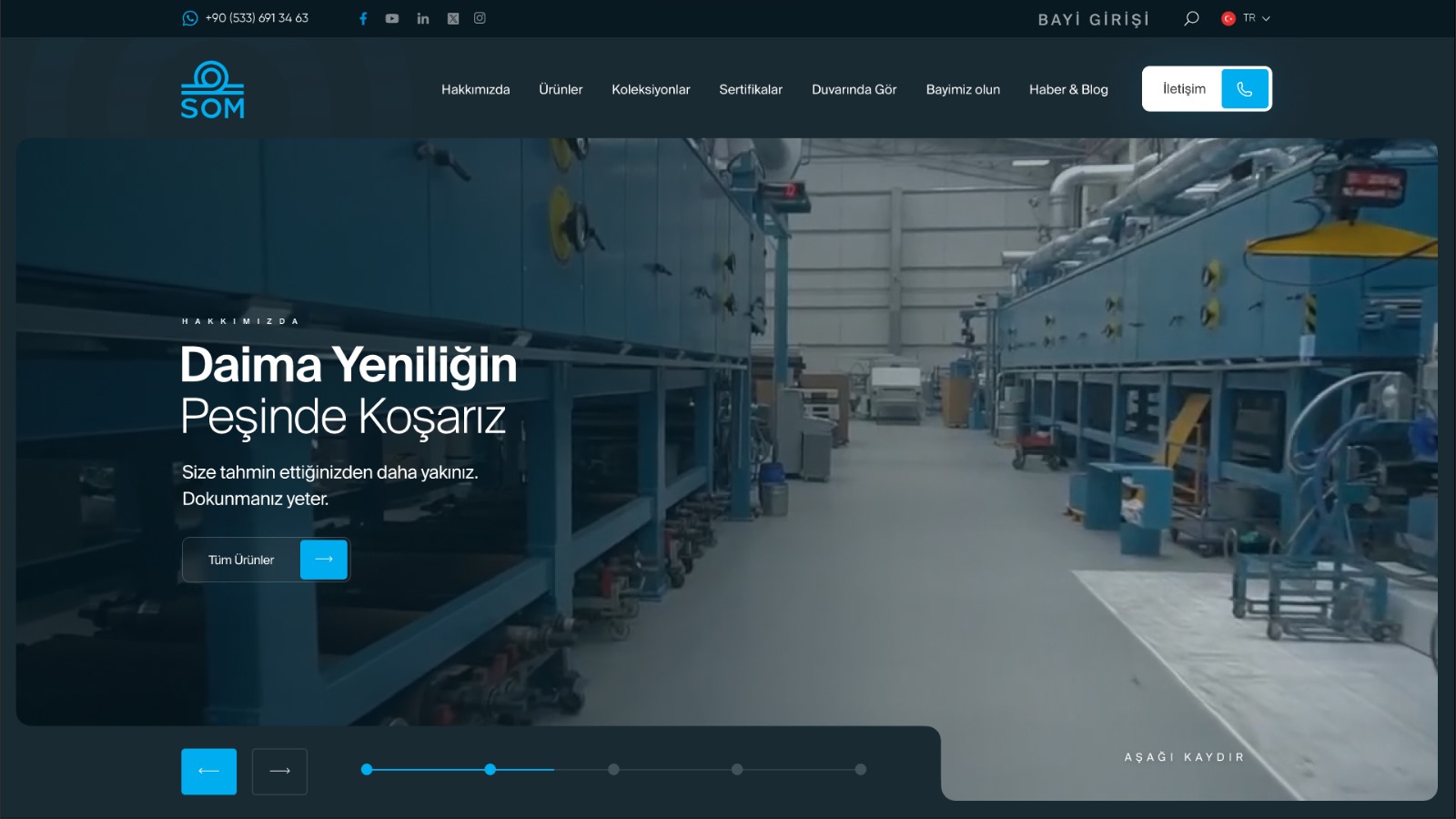The image size is (1456, 819).
Task: Open the Instagram social icon
Action: click(480, 18)
